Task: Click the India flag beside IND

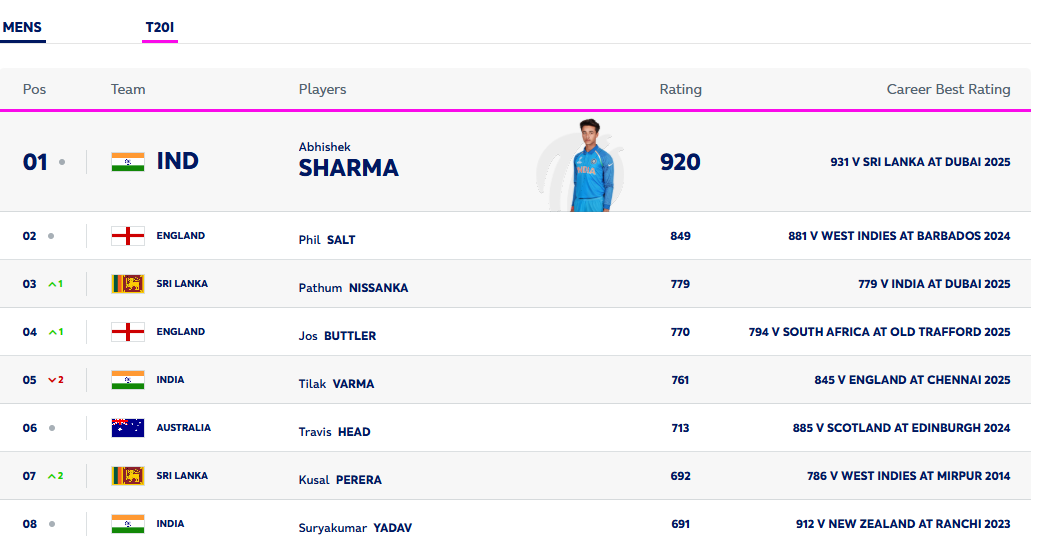Action: pyautogui.click(x=128, y=162)
